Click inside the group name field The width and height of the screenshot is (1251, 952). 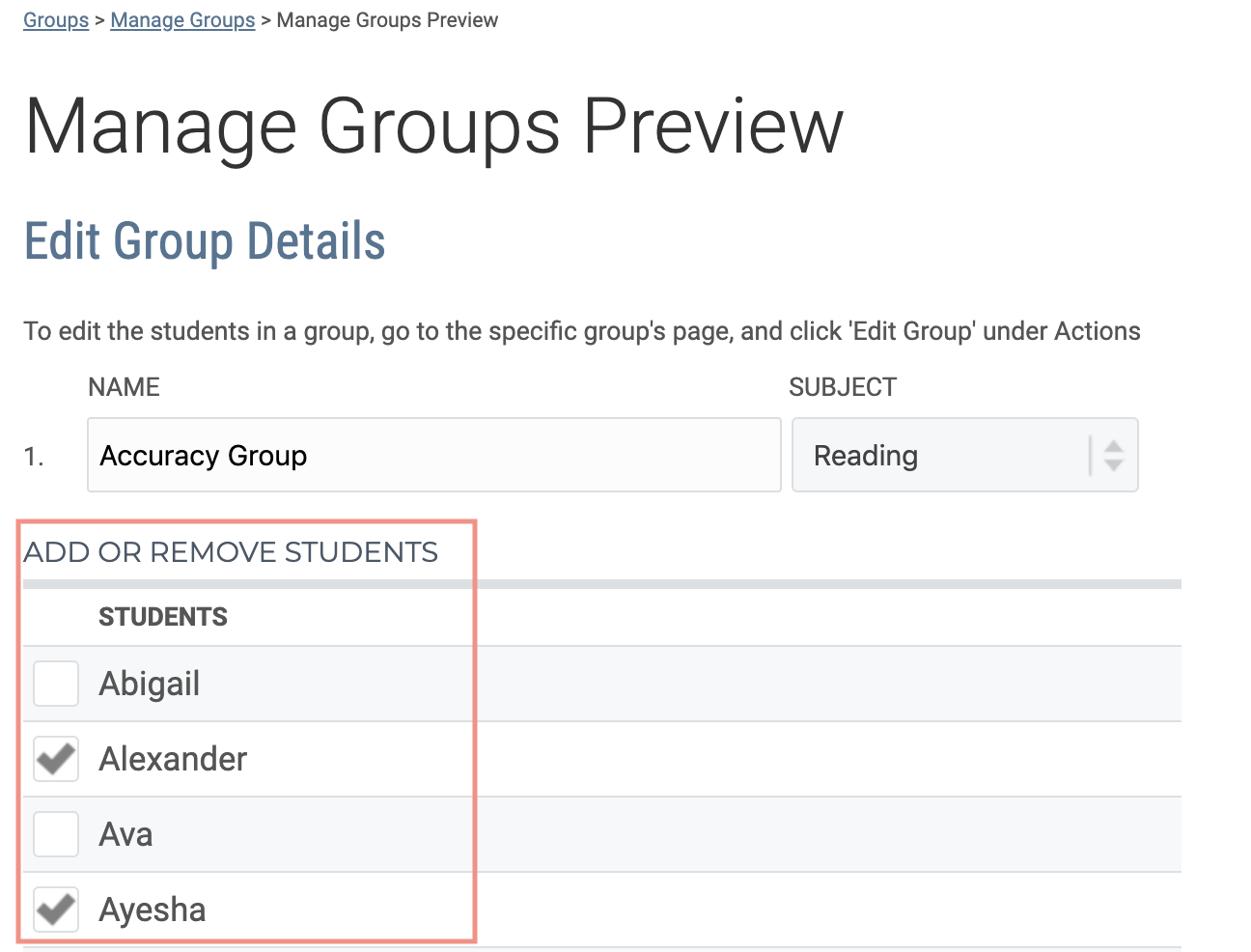click(x=433, y=455)
